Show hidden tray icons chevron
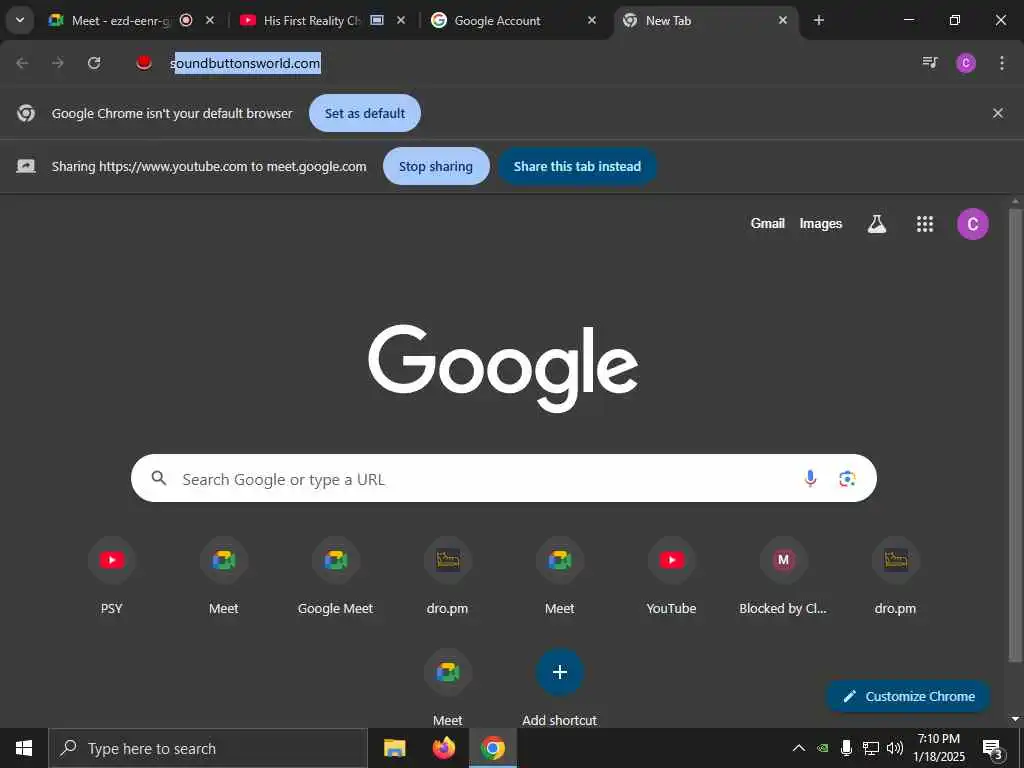The width and height of the screenshot is (1024, 768). click(798, 748)
